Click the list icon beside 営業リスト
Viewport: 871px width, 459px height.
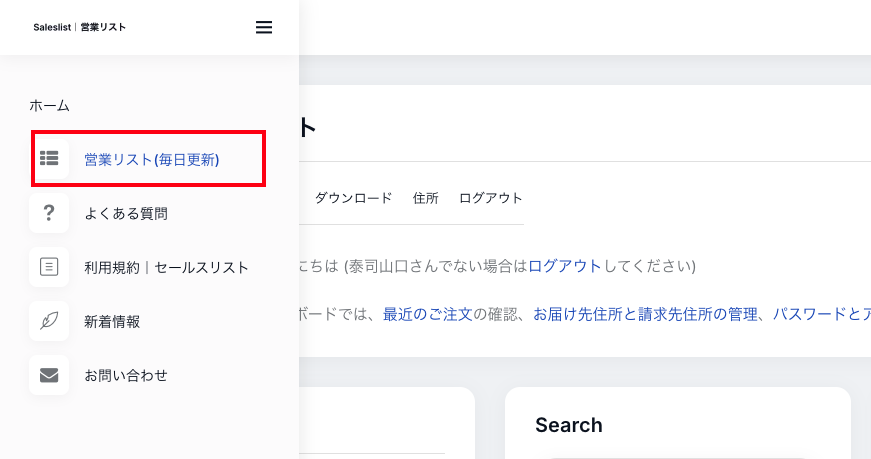49,159
